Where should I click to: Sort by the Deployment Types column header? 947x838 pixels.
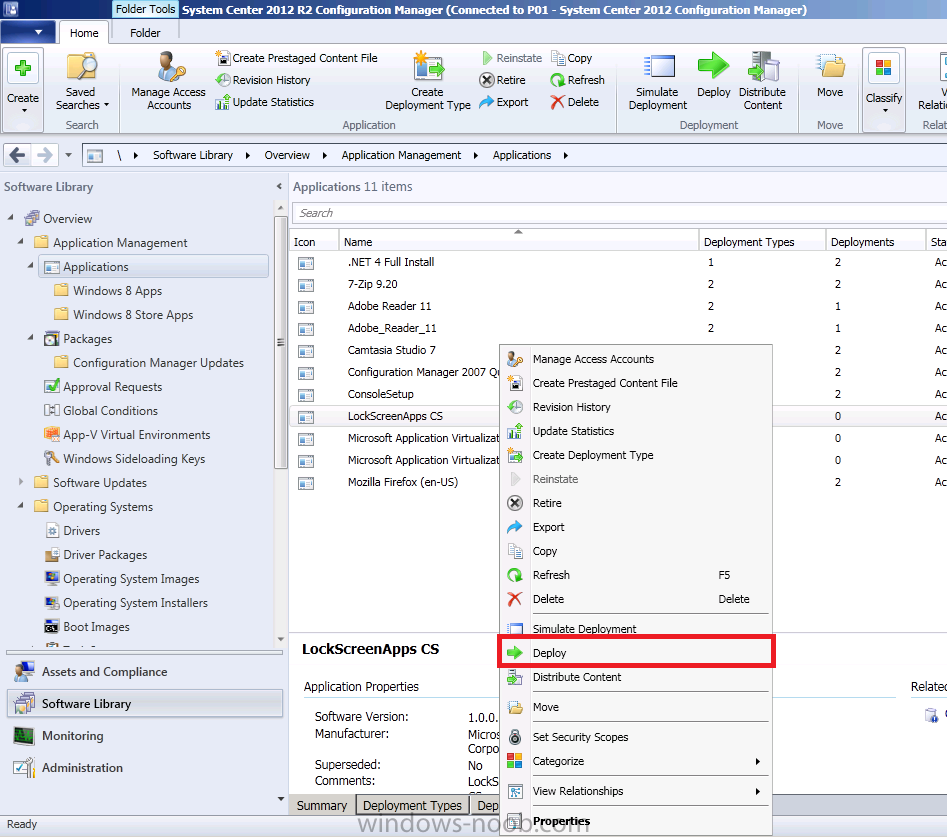pyautogui.click(x=762, y=241)
